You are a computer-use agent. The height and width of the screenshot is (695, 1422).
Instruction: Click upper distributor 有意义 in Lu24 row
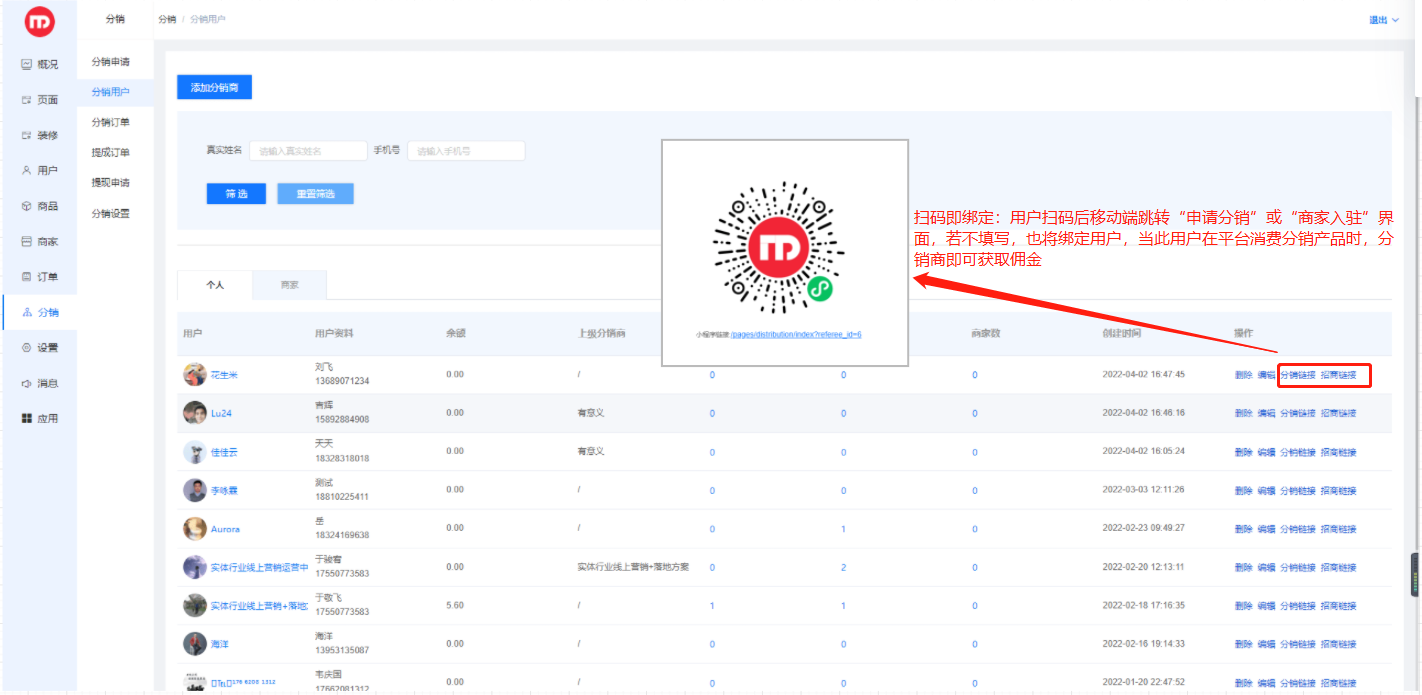[590, 413]
